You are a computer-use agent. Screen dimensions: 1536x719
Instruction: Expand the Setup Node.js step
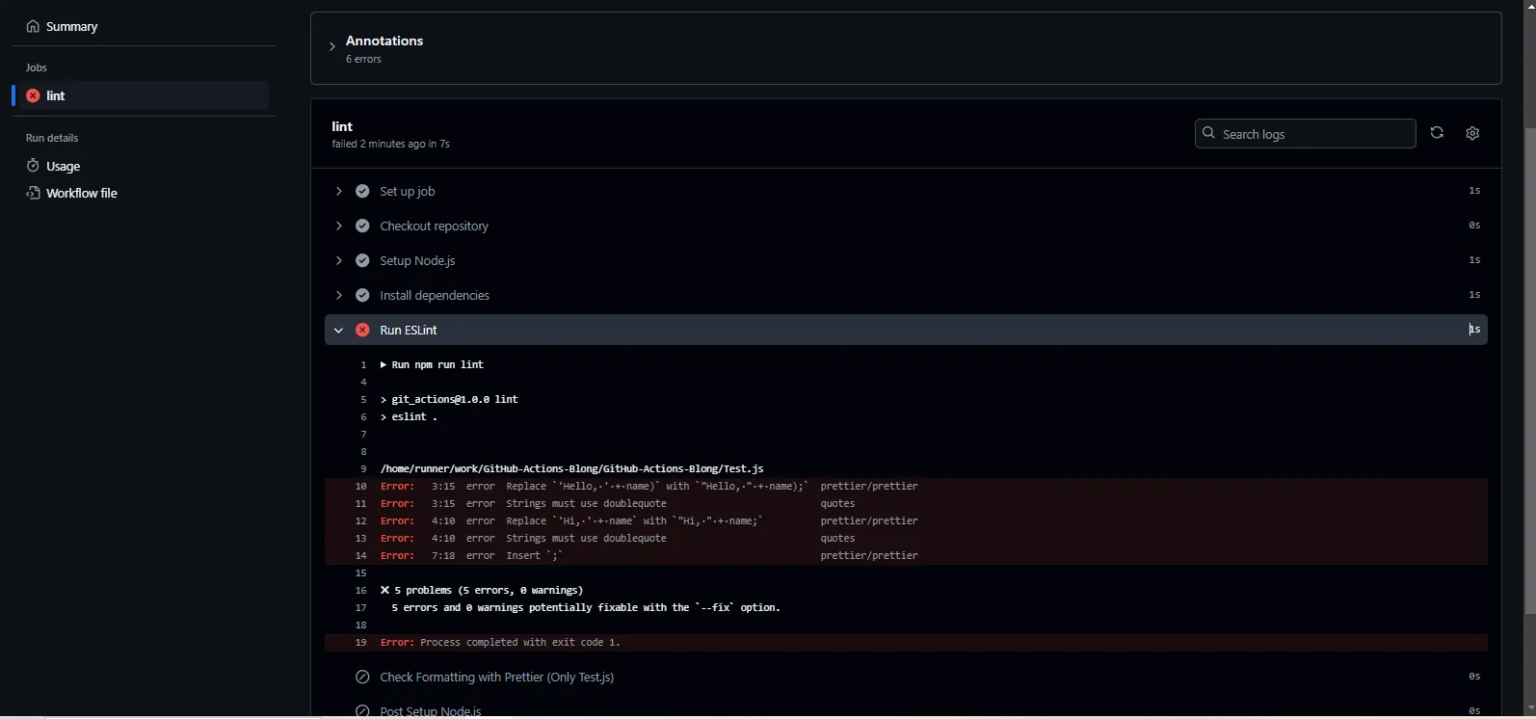(338, 260)
